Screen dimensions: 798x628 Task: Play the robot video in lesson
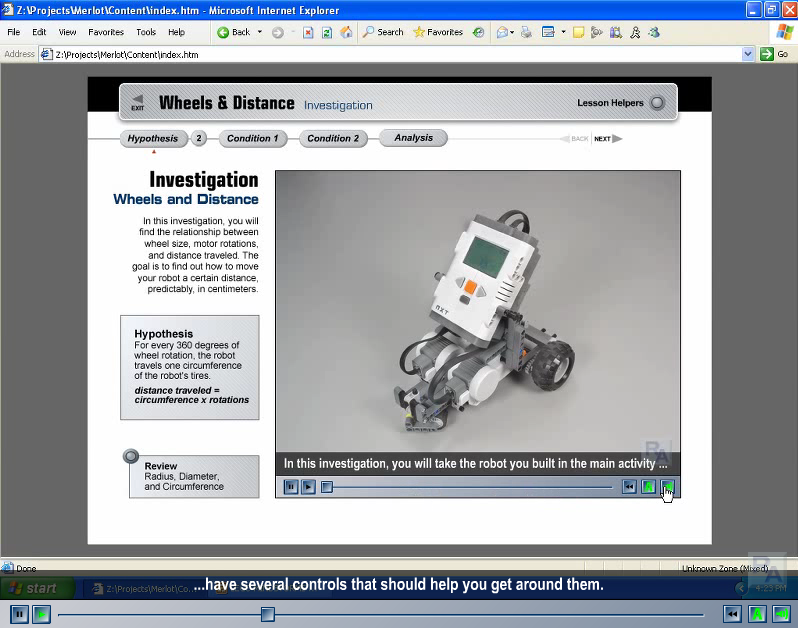pos(308,487)
